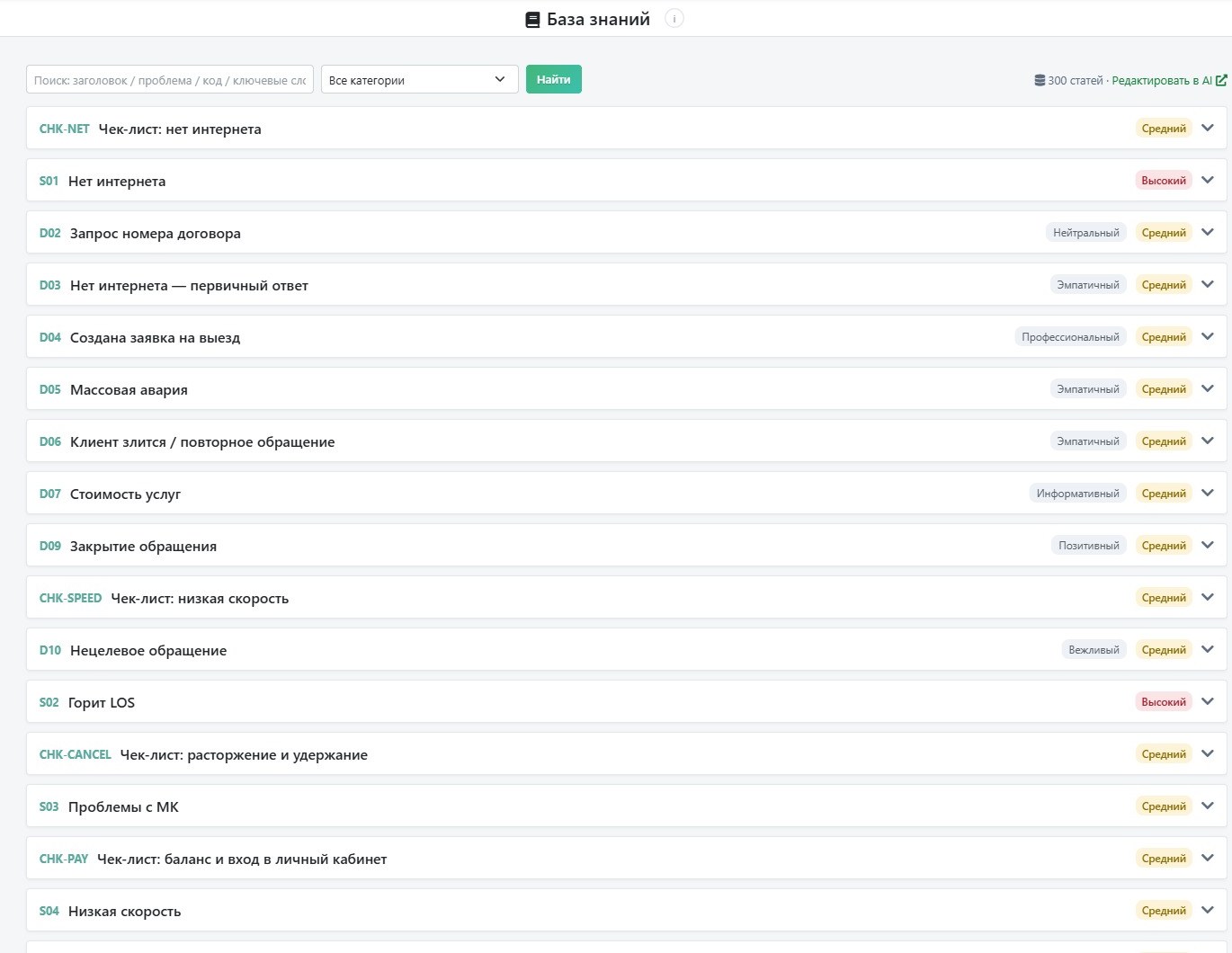This screenshot has height=953, width=1232.
Task: Expand the S01 Нет интернета row chevron
Action: (x=1208, y=180)
